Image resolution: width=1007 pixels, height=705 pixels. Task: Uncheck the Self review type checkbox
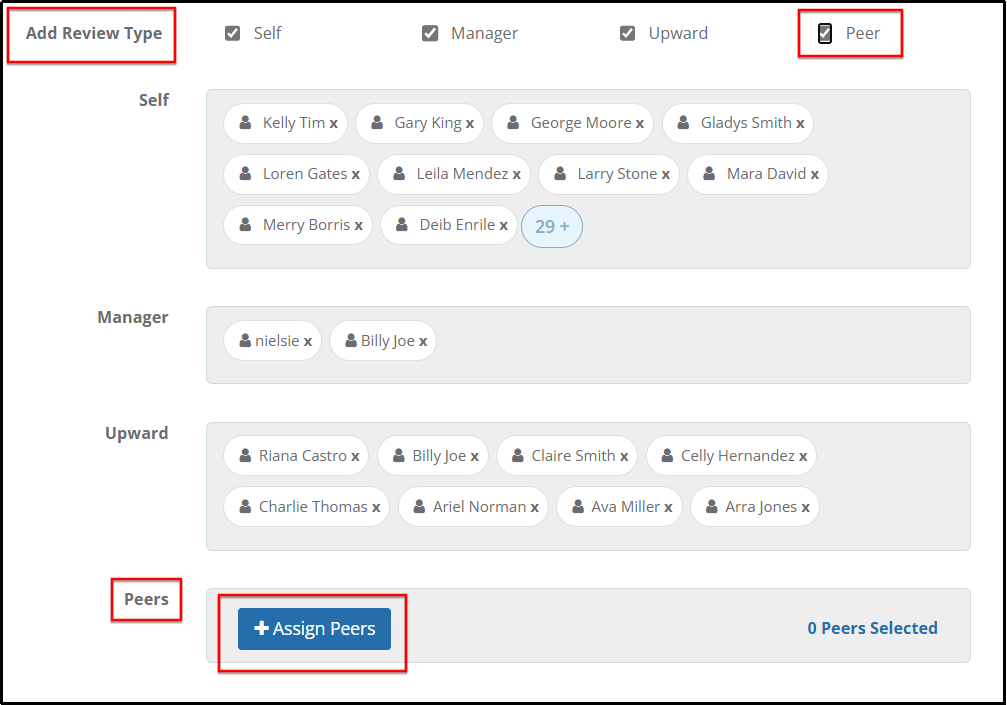click(232, 33)
